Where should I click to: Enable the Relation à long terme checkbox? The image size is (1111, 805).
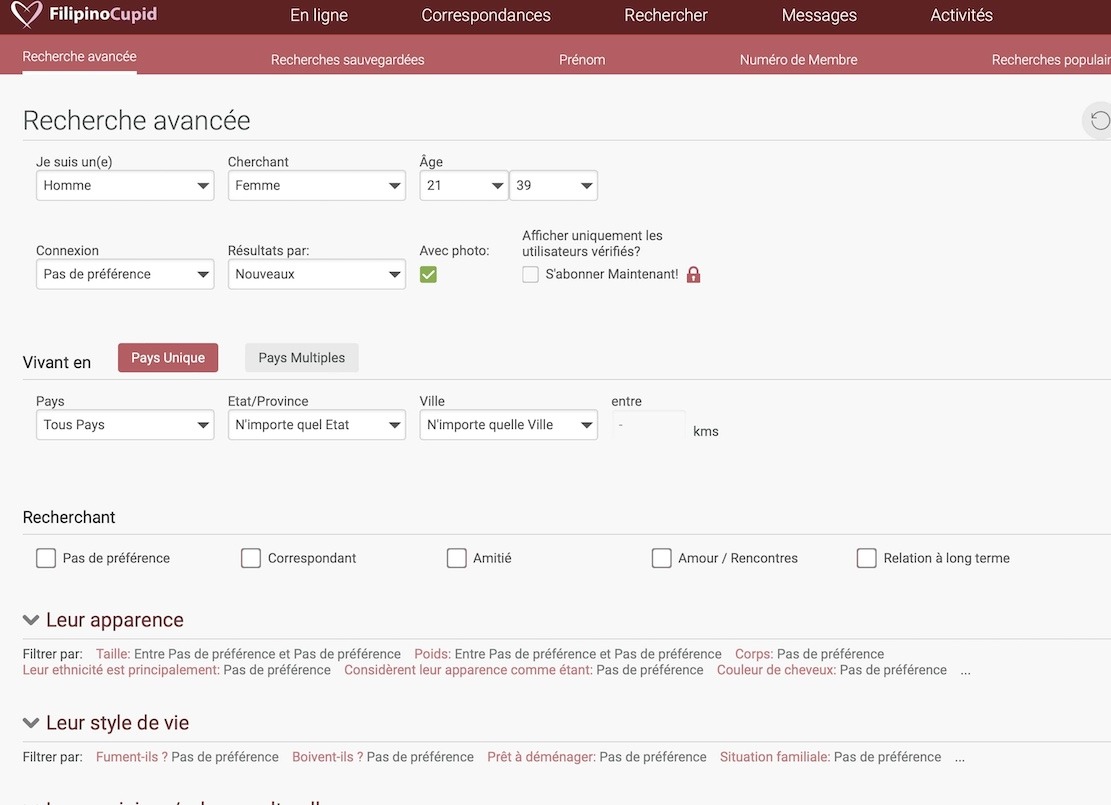(x=866, y=558)
